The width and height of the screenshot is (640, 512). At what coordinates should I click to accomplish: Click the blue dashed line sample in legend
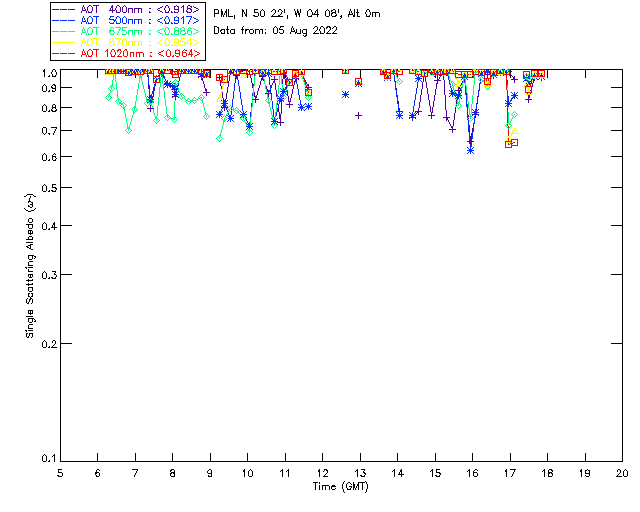tap(64, 20)
